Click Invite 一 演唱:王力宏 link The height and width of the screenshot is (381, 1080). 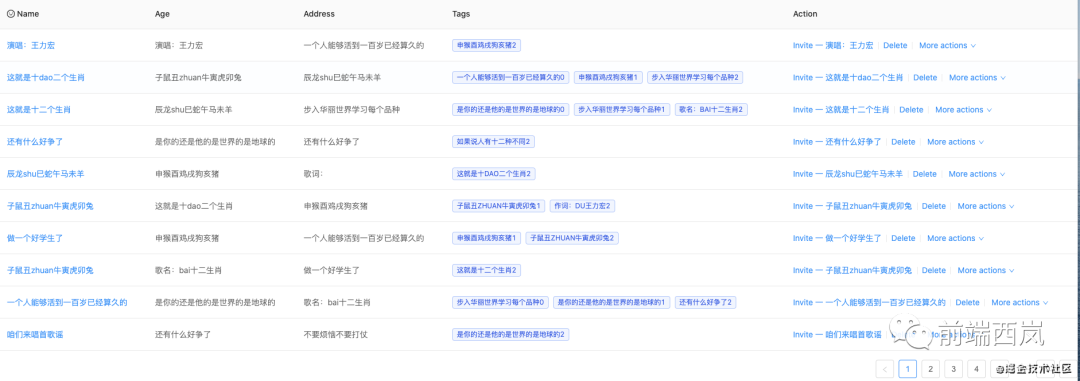pos(833,45)
